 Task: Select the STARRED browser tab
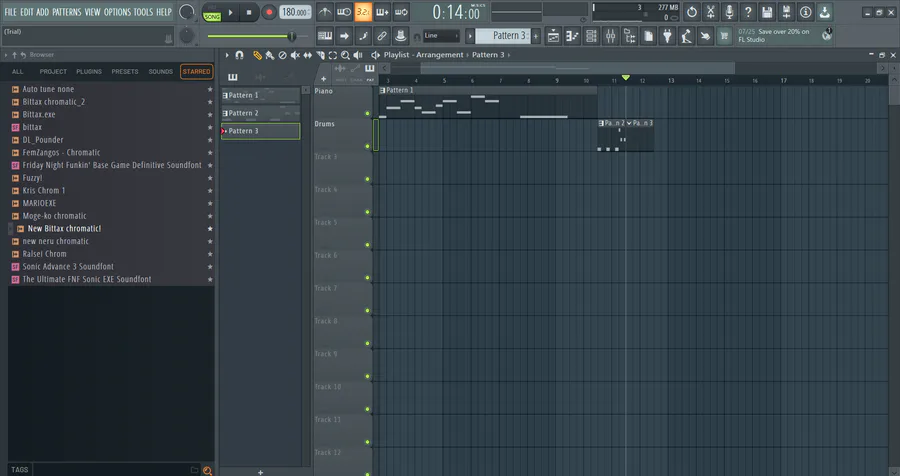pos(196,72)
